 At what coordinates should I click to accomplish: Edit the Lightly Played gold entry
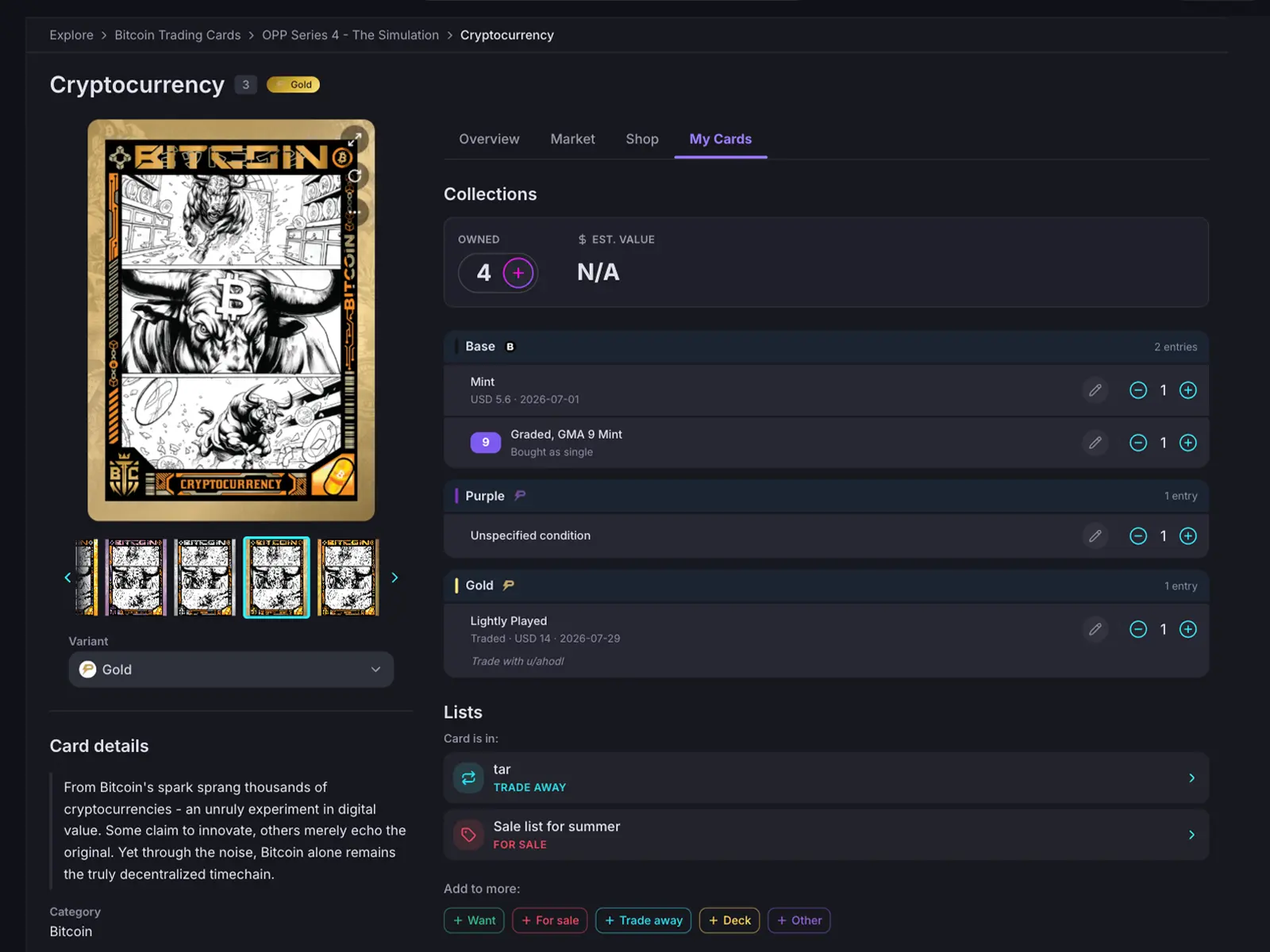(x=1095, y=629)
